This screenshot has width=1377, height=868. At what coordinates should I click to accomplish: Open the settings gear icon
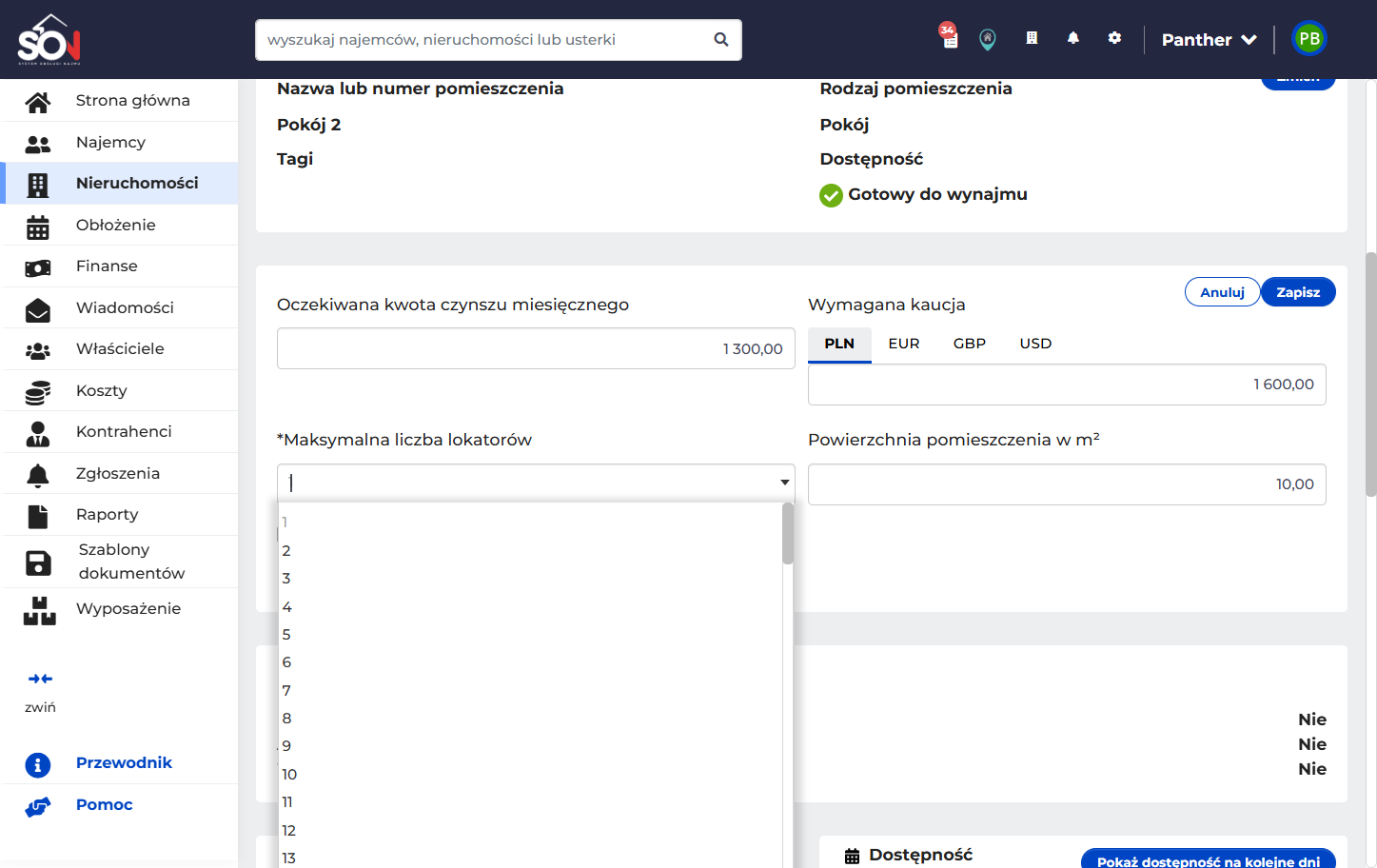pyautogui.click(x=1114, y=38)
